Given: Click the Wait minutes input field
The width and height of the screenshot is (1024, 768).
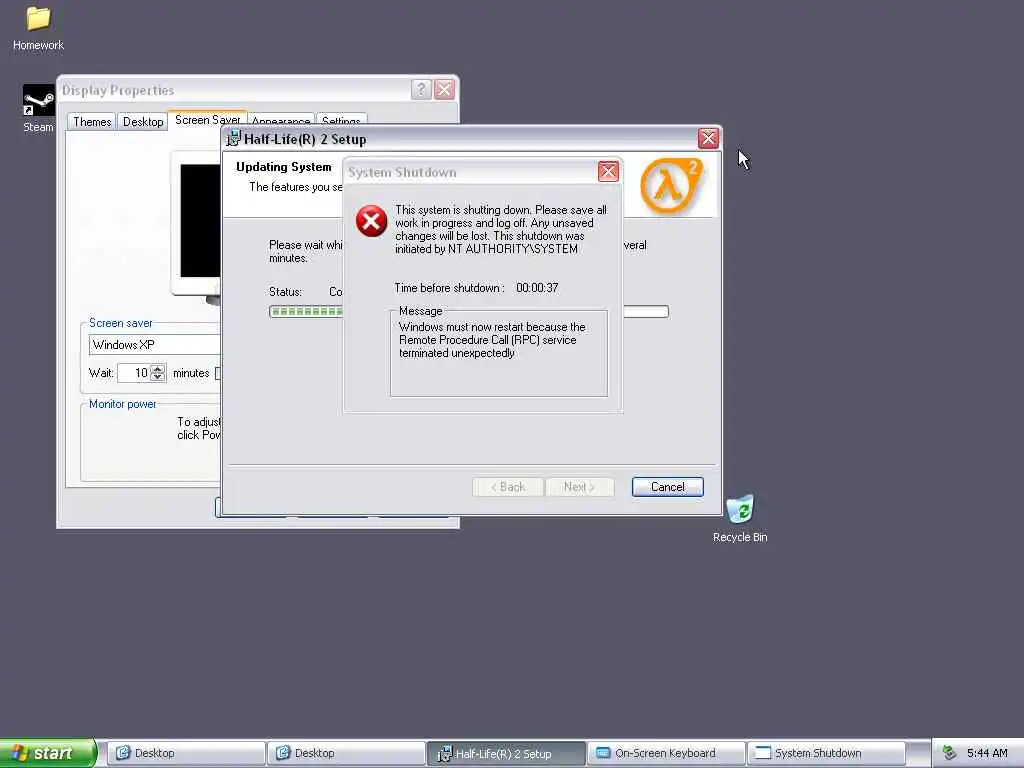Looking at the screenshot, I should (134, 373).
